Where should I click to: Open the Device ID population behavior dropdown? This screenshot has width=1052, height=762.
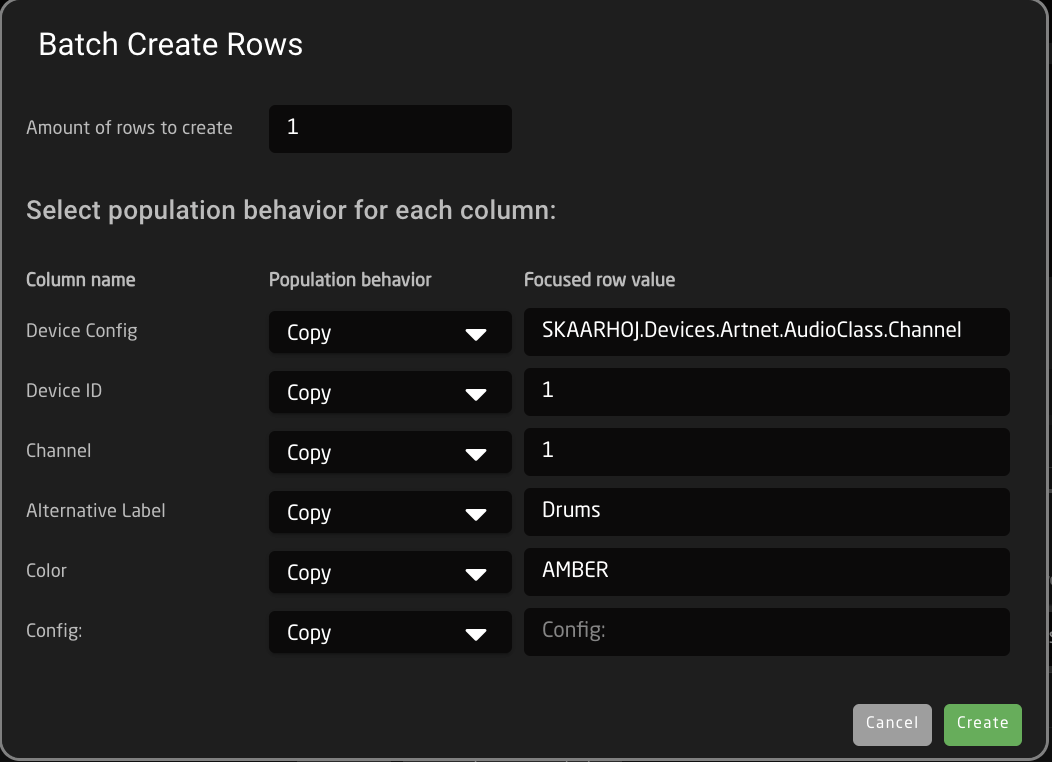point(390,392)
